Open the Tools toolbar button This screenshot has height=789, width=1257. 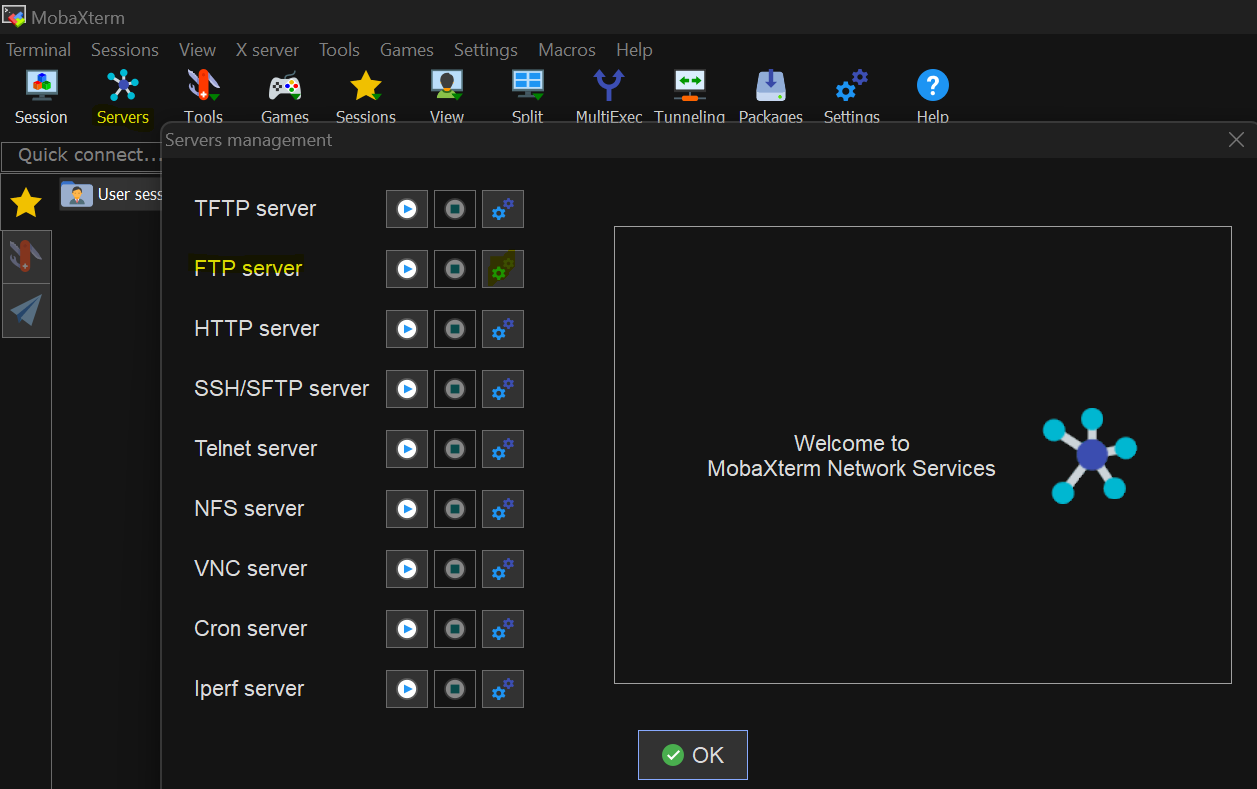tap(203, 96)
